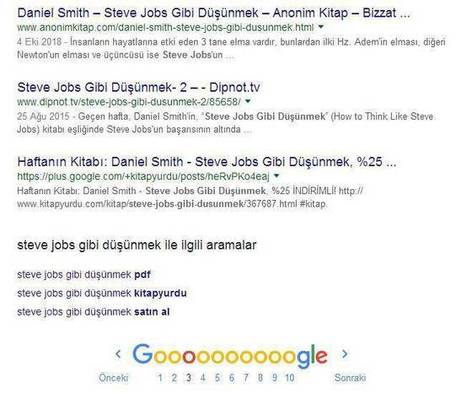The height and width of the screenshot is (394, 467).
Task: Go to results page 7
Action: 246,378
